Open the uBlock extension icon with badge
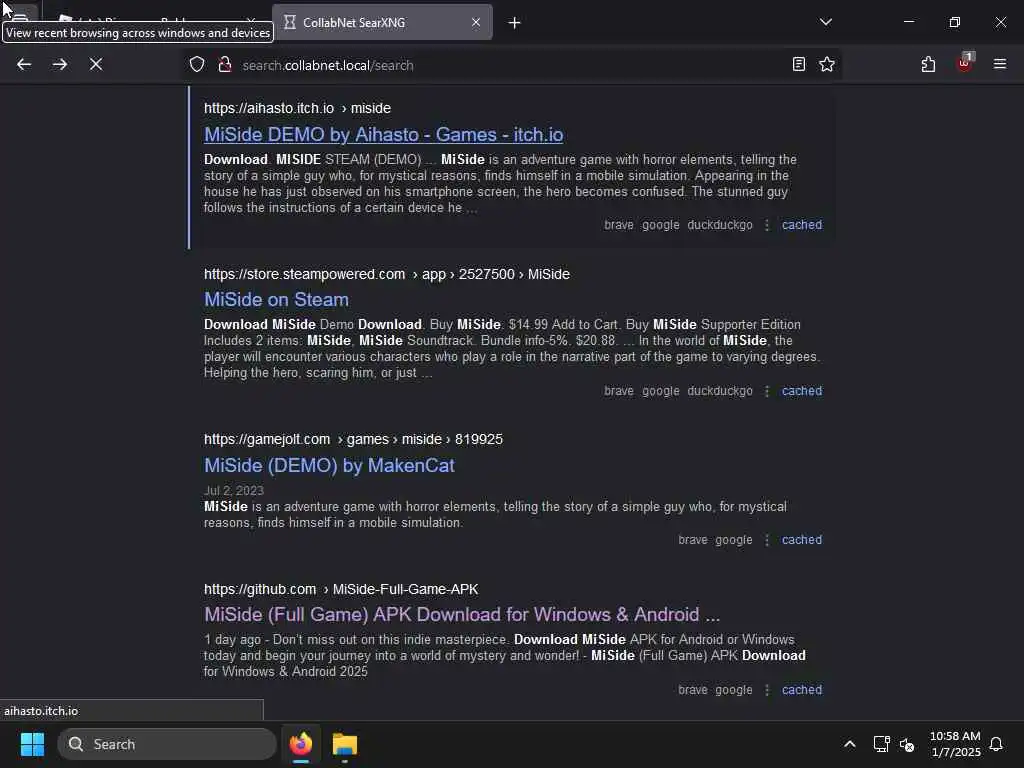1024x768 pixels. pyautogui.click(x=965, y=63)
